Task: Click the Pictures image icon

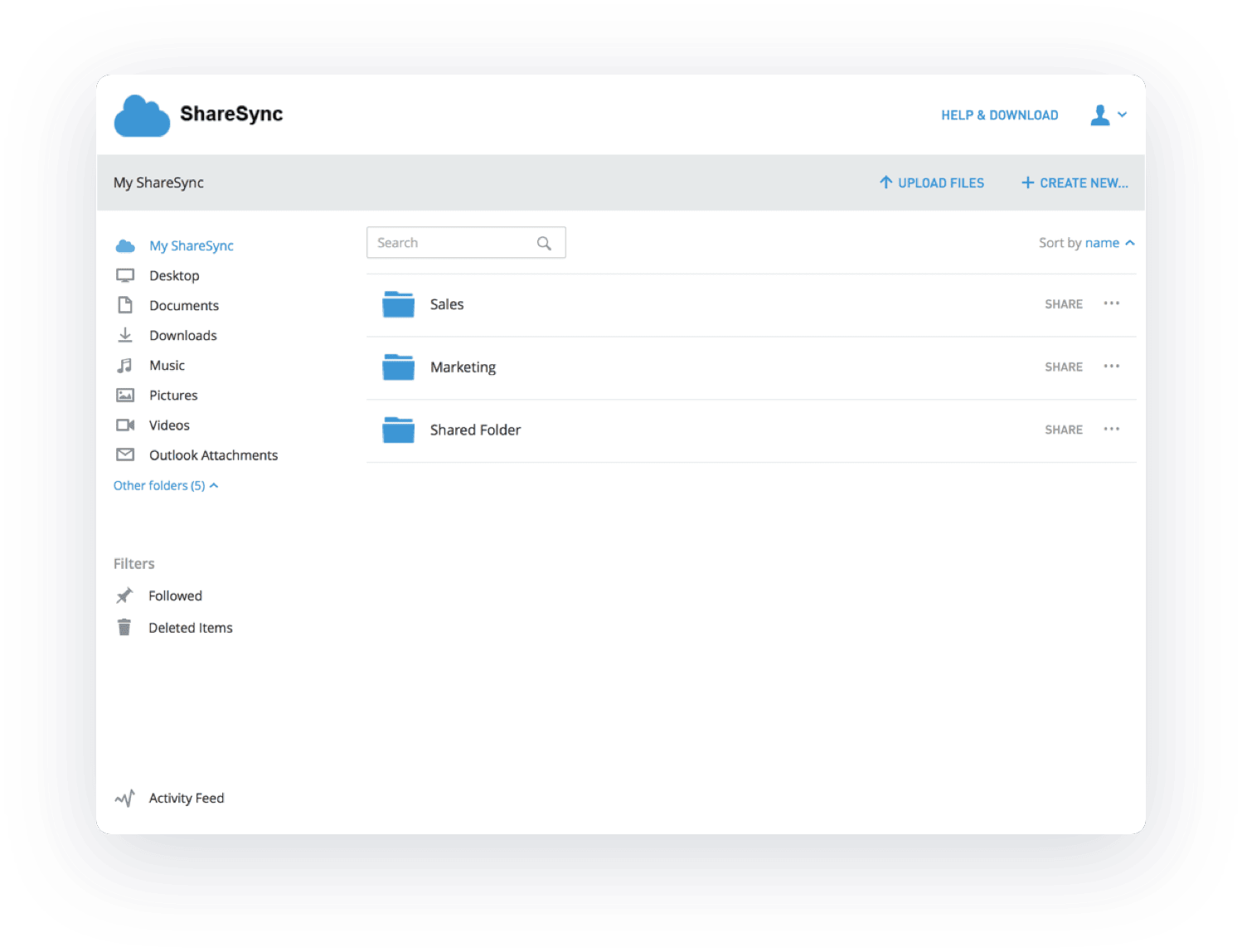Action: 125,395
